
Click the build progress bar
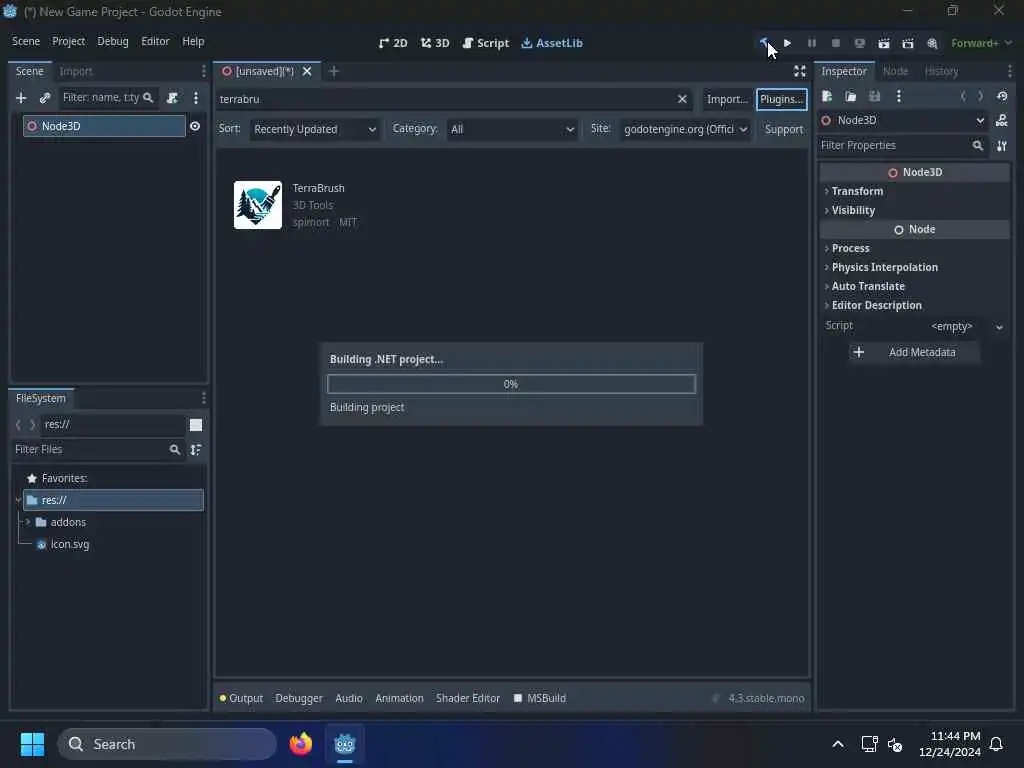point(511,384)
